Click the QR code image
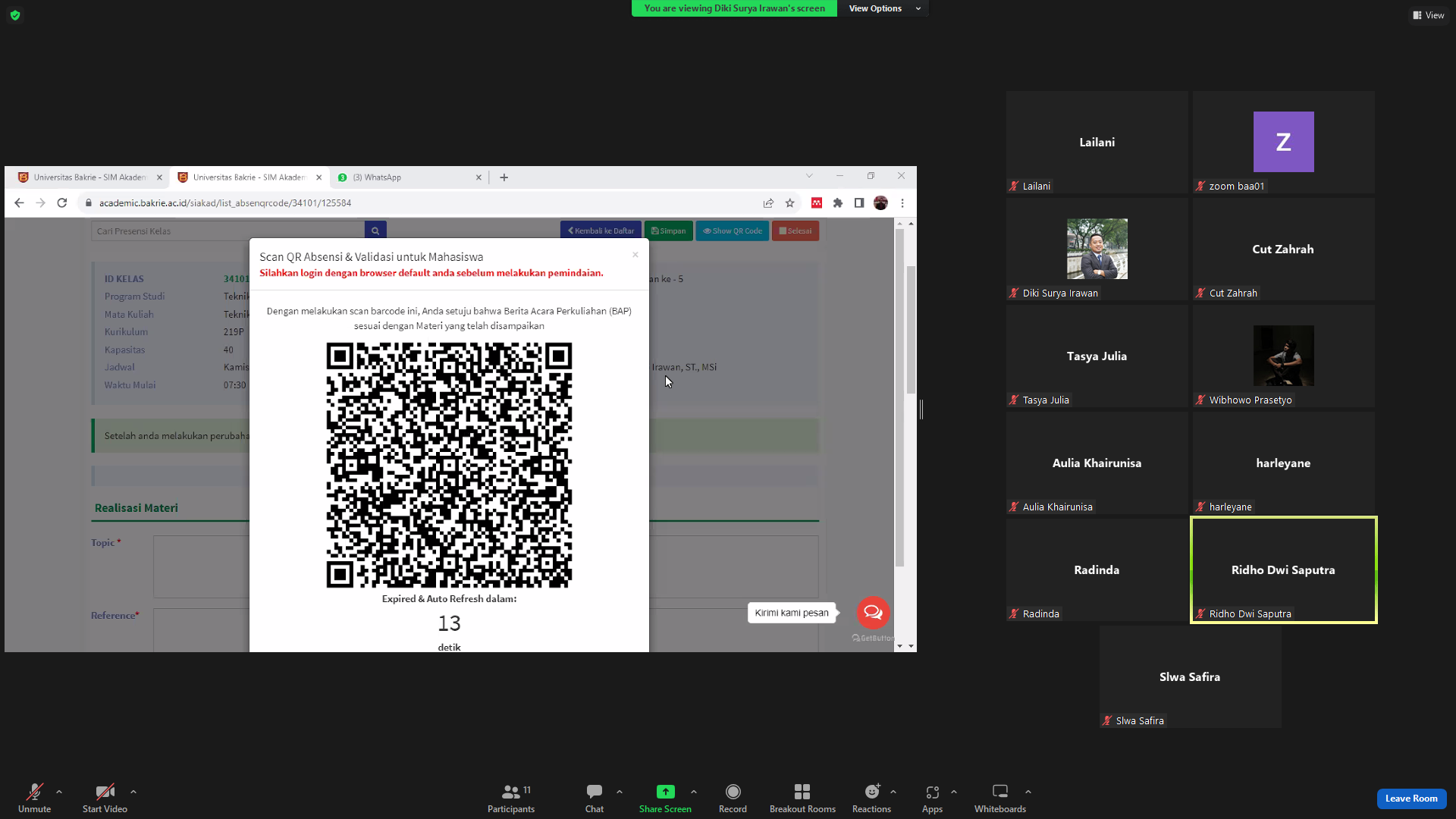 pyautogui.click(x=449, y=465)
